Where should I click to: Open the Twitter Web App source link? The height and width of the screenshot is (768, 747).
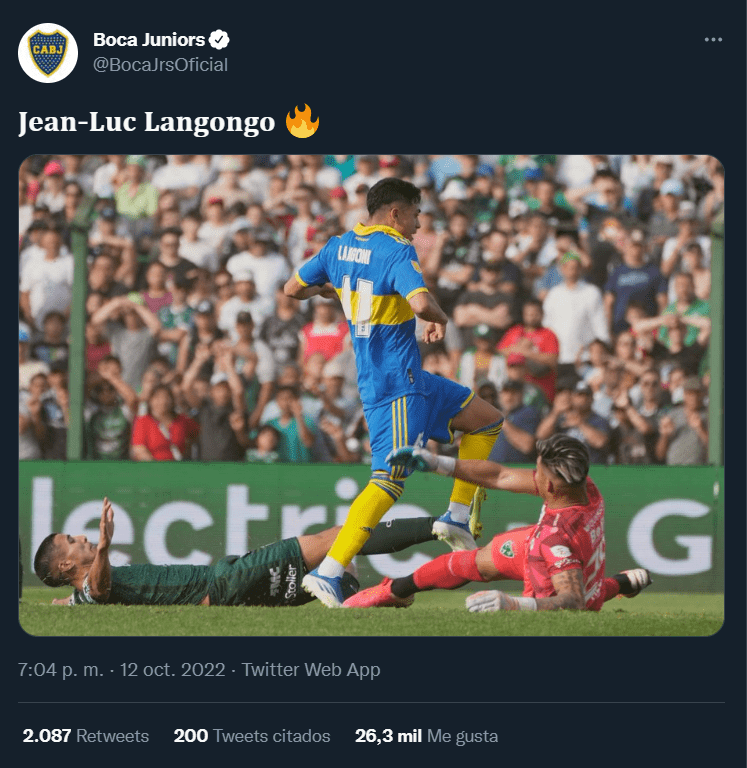[311, 670]
